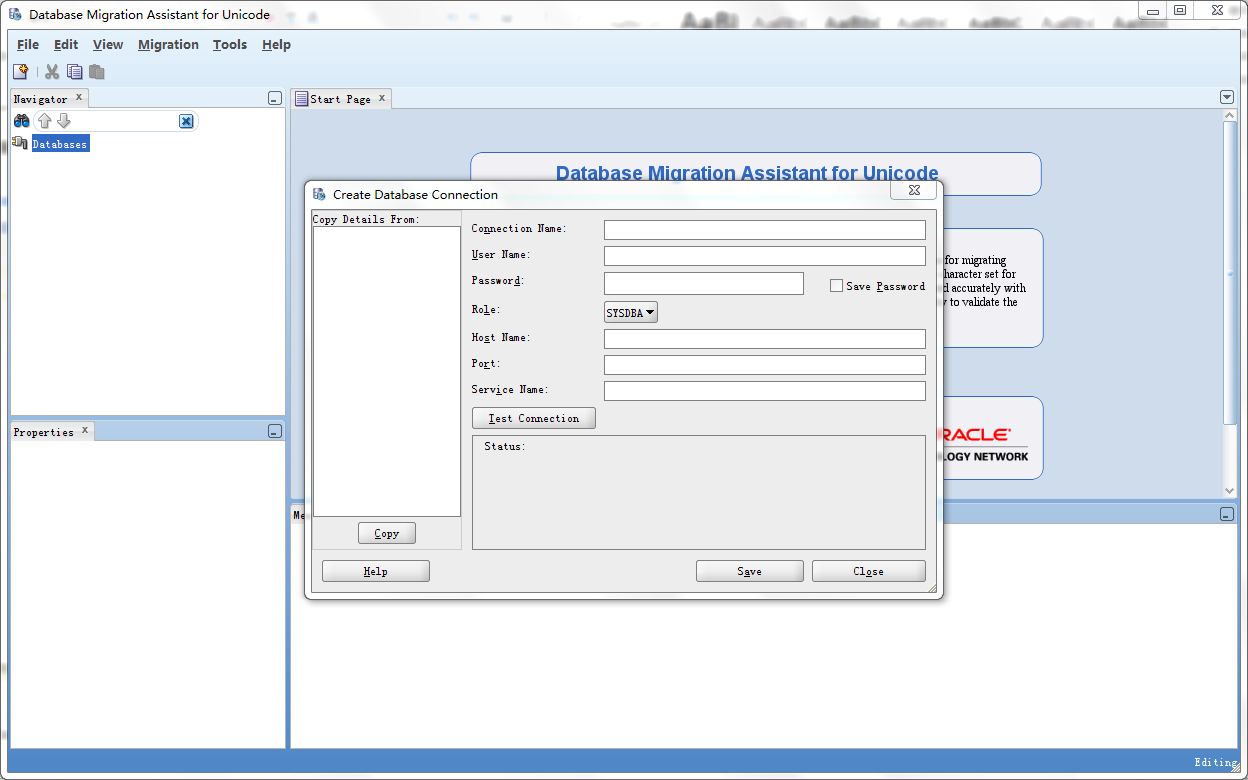Click the Connection Name input field

click(765, 230)
